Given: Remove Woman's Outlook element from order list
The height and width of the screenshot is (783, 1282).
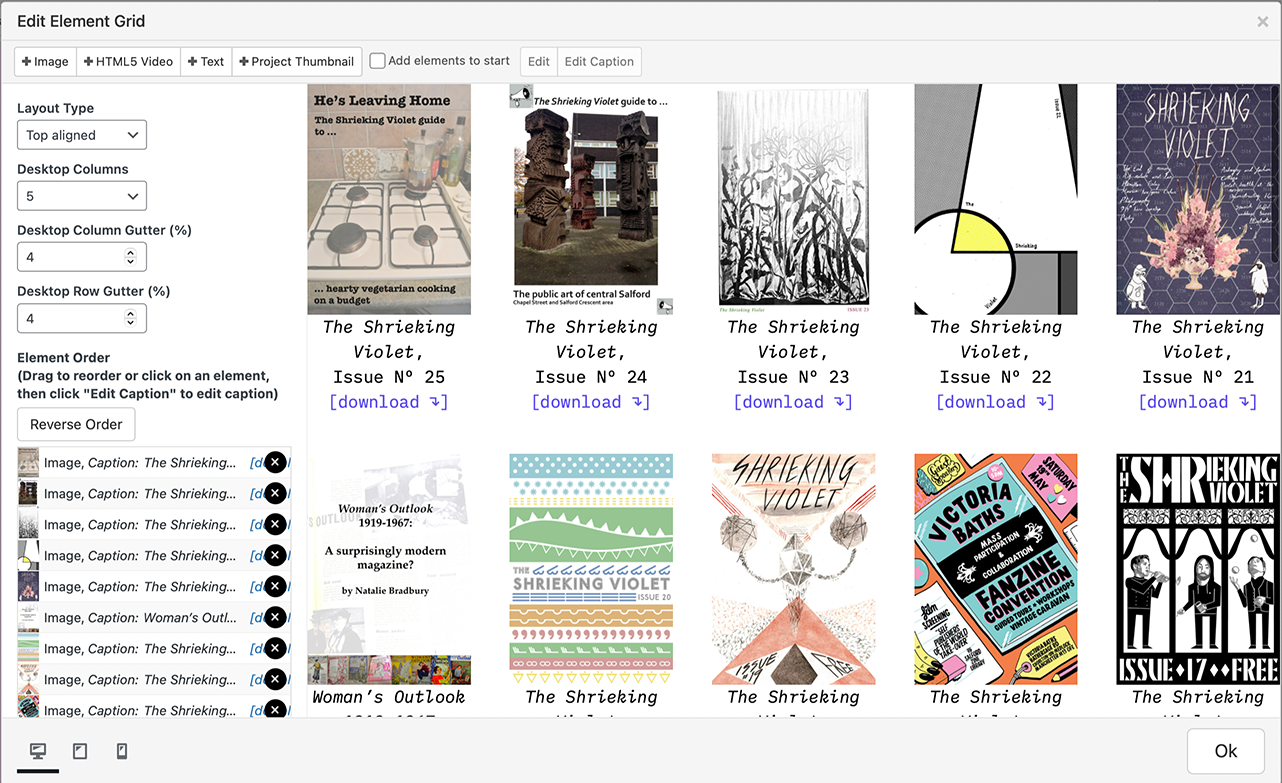Looking at the screenshot, I should 275,617.
